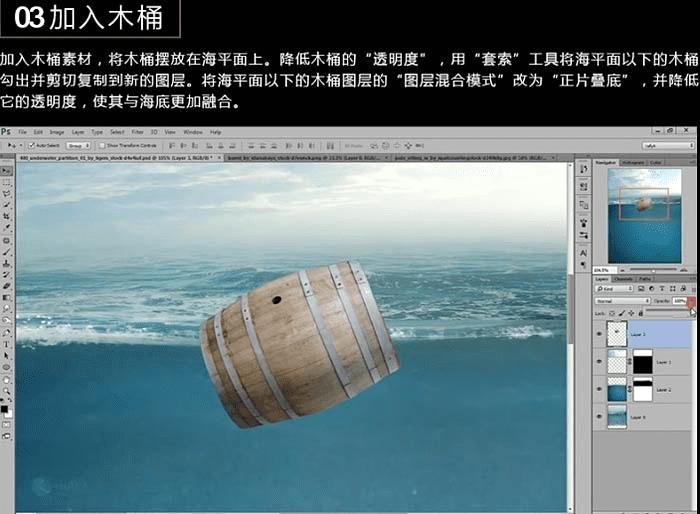Open the Character panel (A icon) in the dock

[x=583, y=253]
